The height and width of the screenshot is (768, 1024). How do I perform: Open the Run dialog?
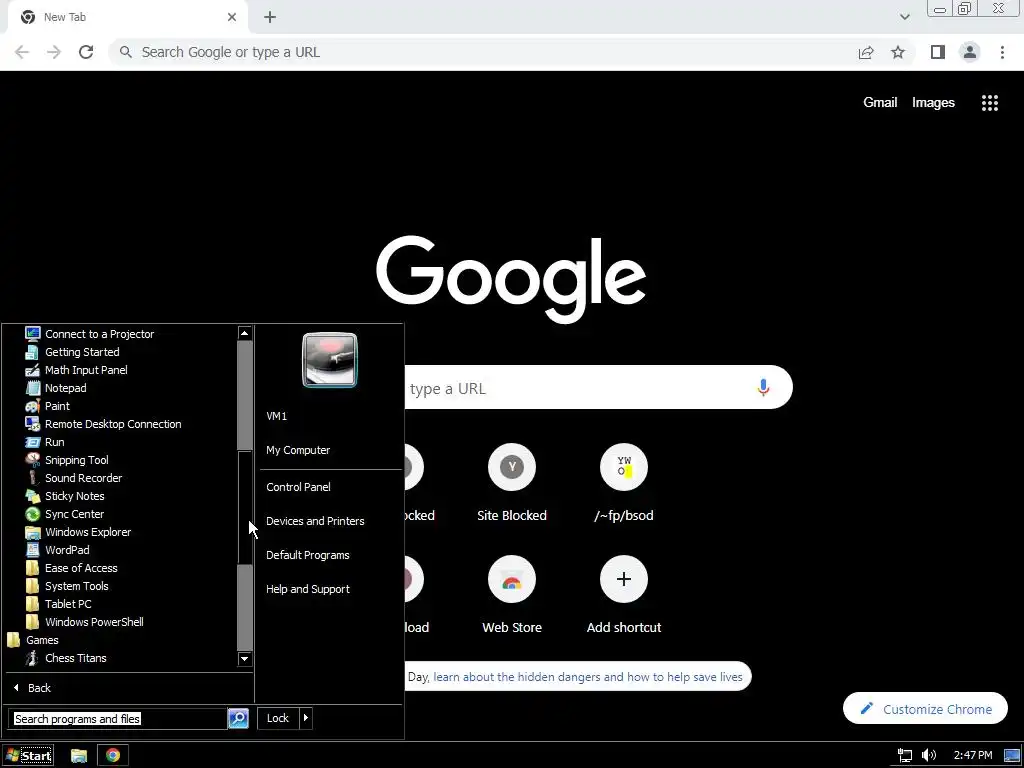(x=44, y=442)
